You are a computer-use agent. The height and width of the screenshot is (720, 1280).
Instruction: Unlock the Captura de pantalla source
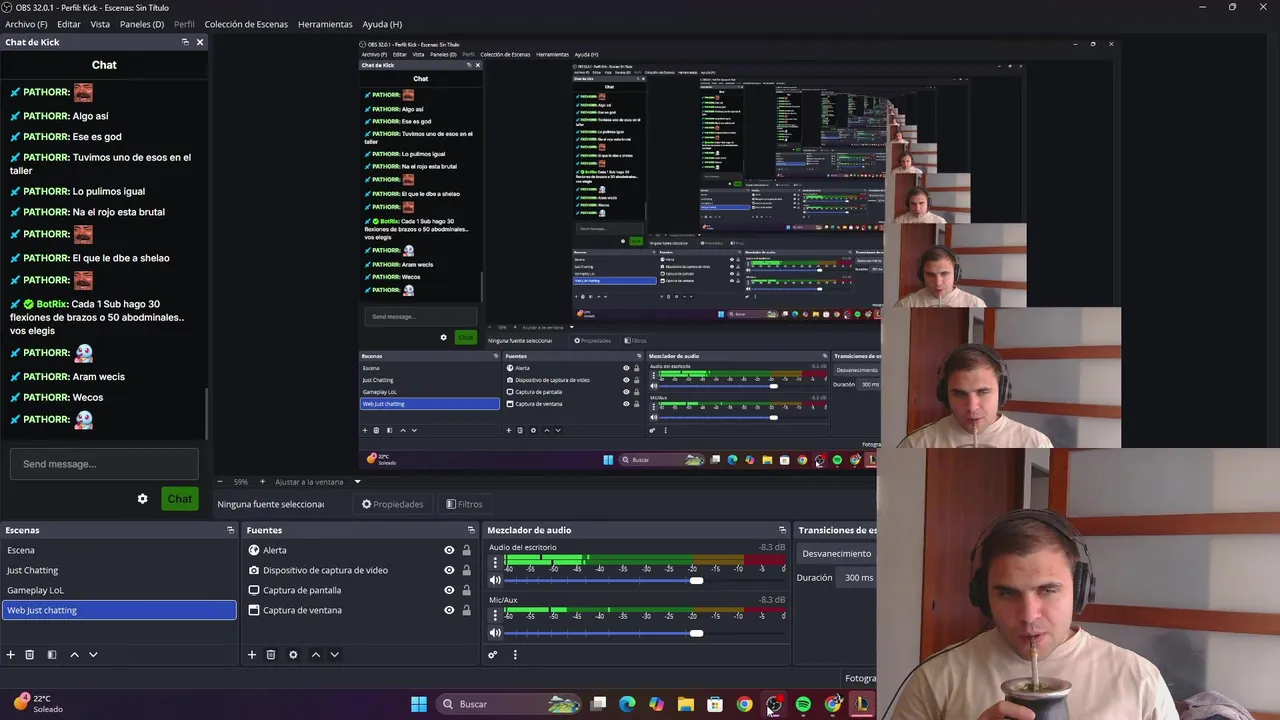pyautogui.click(x=466, y=590)
